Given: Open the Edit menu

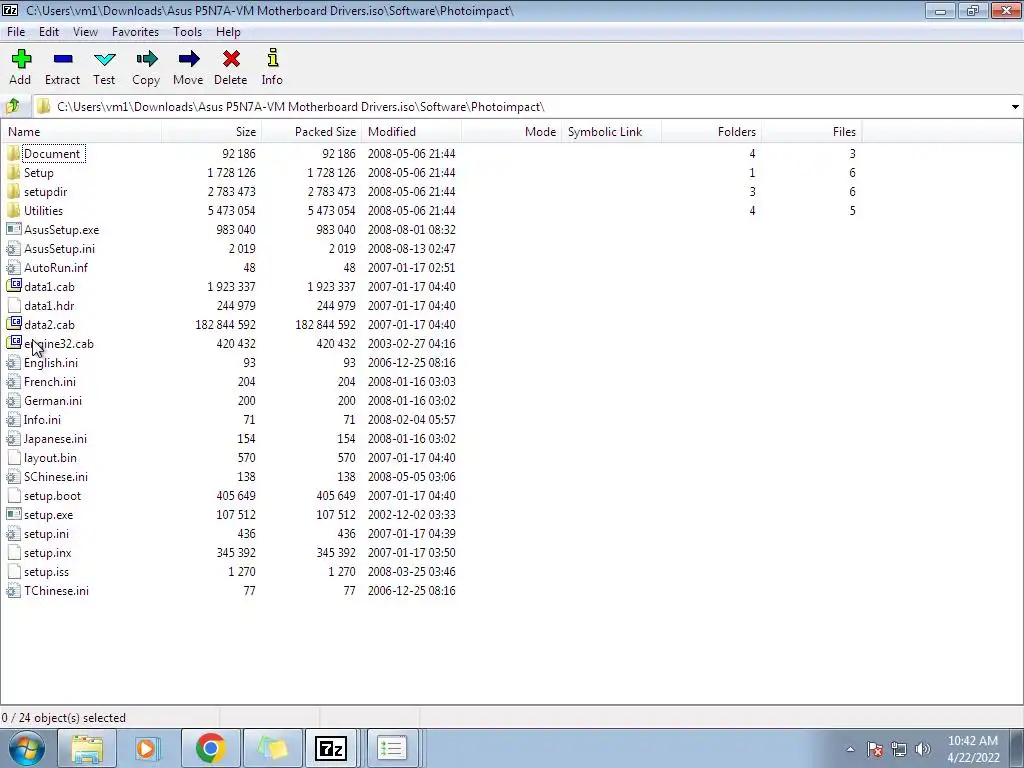Looking at the screenshot, I should point(48,32).
